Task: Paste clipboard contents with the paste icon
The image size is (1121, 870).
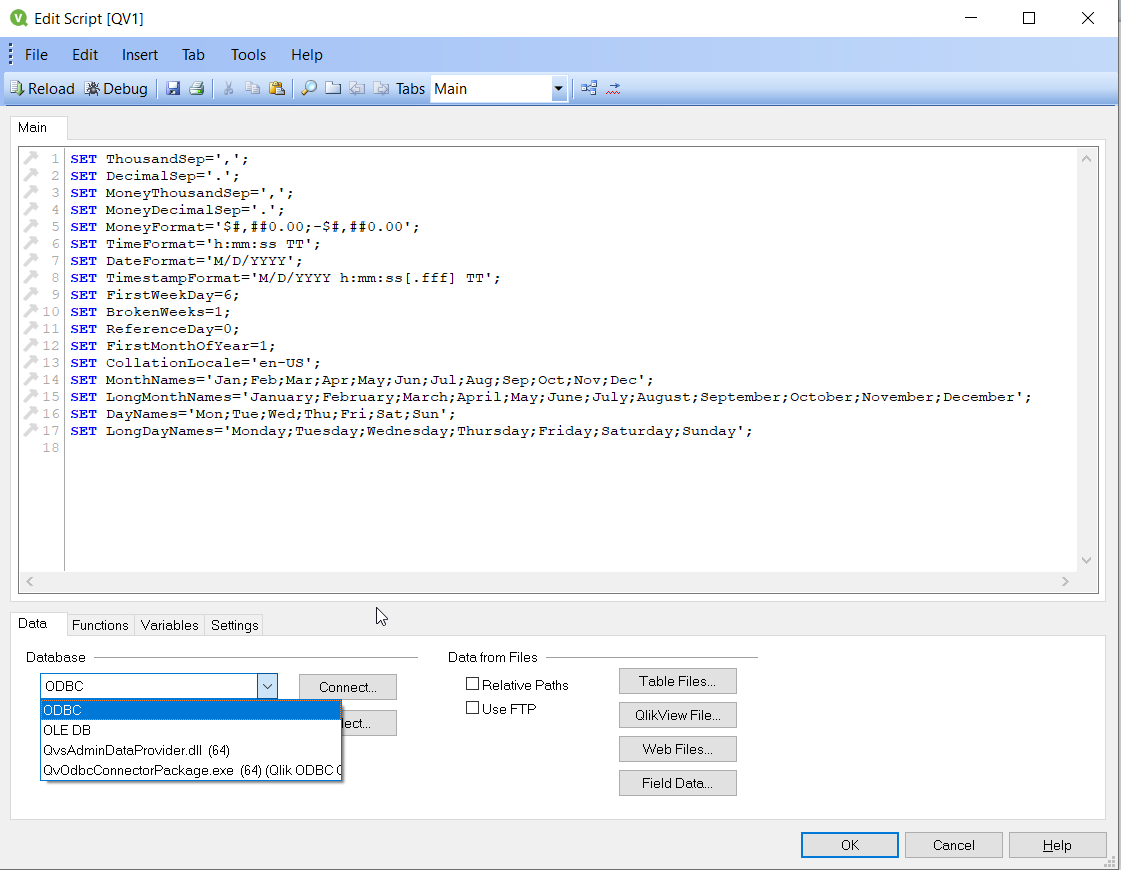Action: [x=277, y=88]
